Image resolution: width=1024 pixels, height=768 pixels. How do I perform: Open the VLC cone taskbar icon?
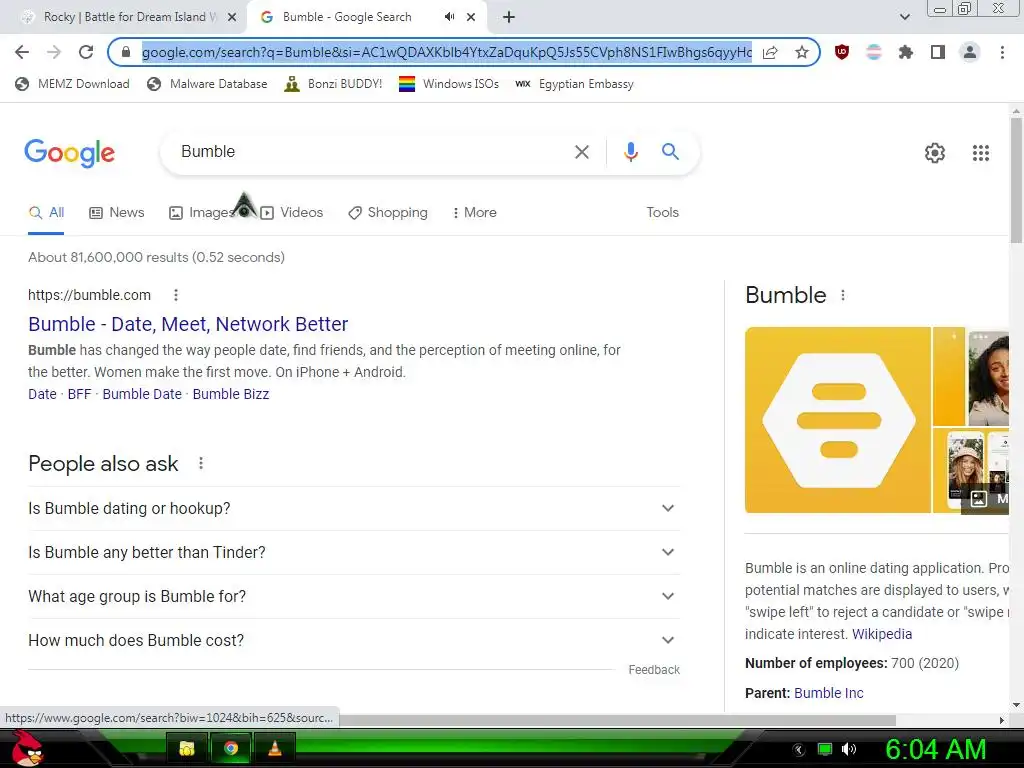[275, 748]
